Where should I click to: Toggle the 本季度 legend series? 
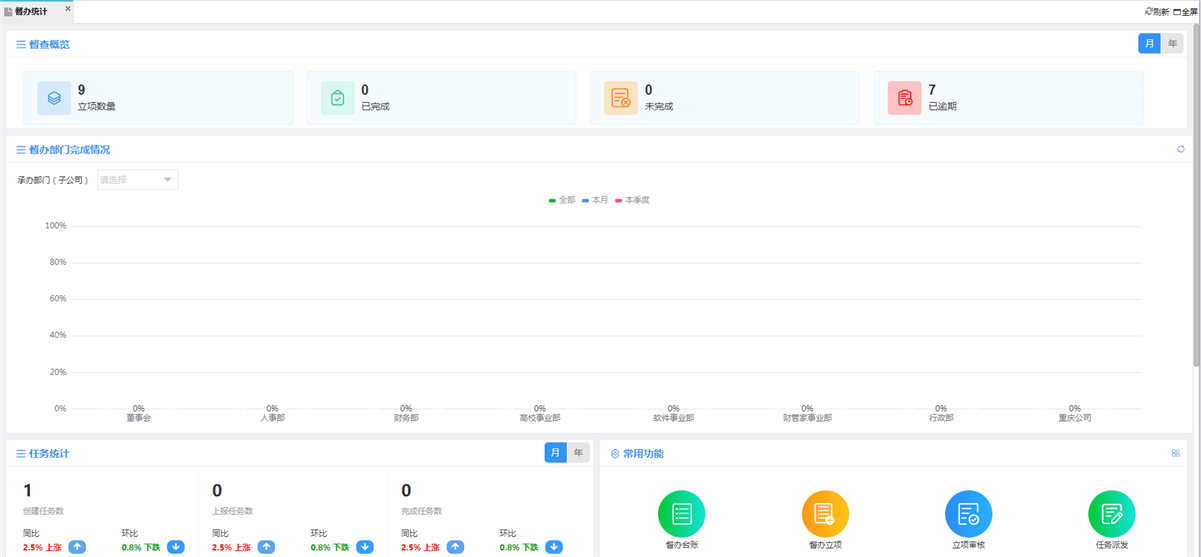[x=632, y=200]
